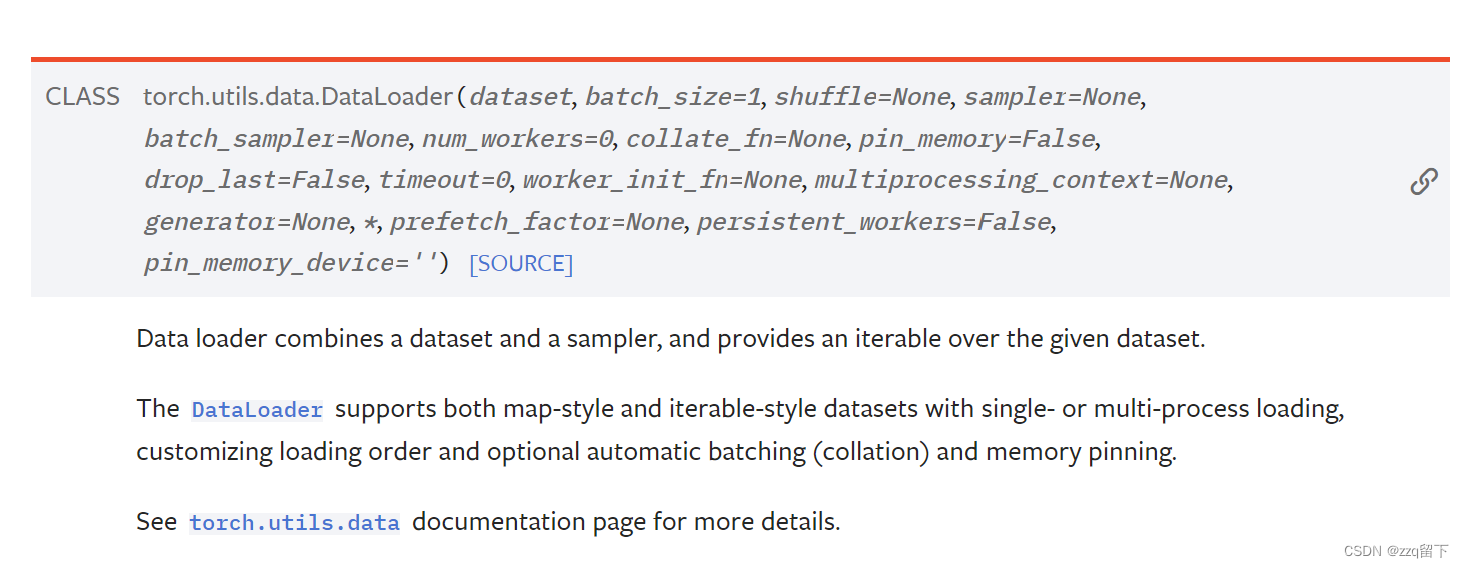Select the drop_last=False parameter
The height and width of the screenshot is (568, 1464).
254,180
